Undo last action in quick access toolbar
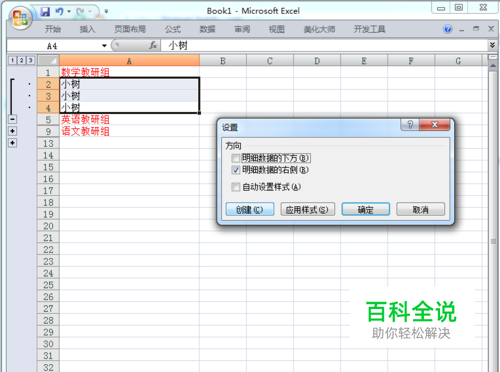 (x=59, y=12)
